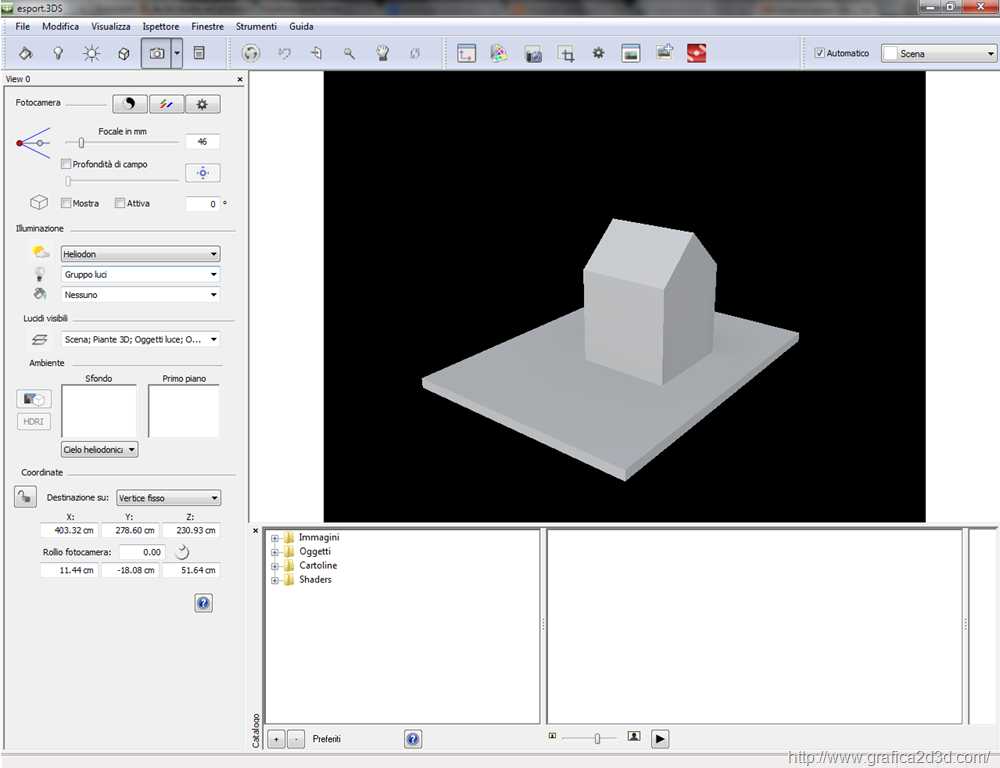Select the paint bucket shader tool
The height and width of the screenshot is (768, 1000).
[x=26, y=53]
